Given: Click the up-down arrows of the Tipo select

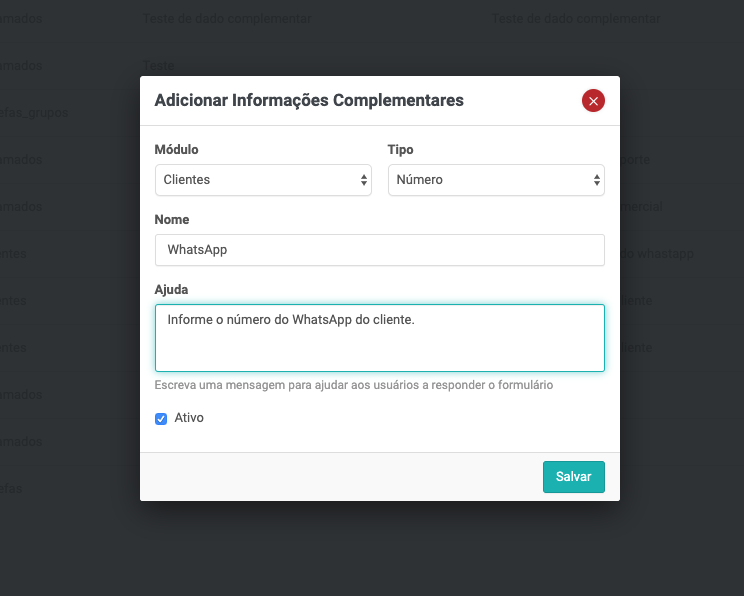Looking at the screenshot, I should click(597, 180).
